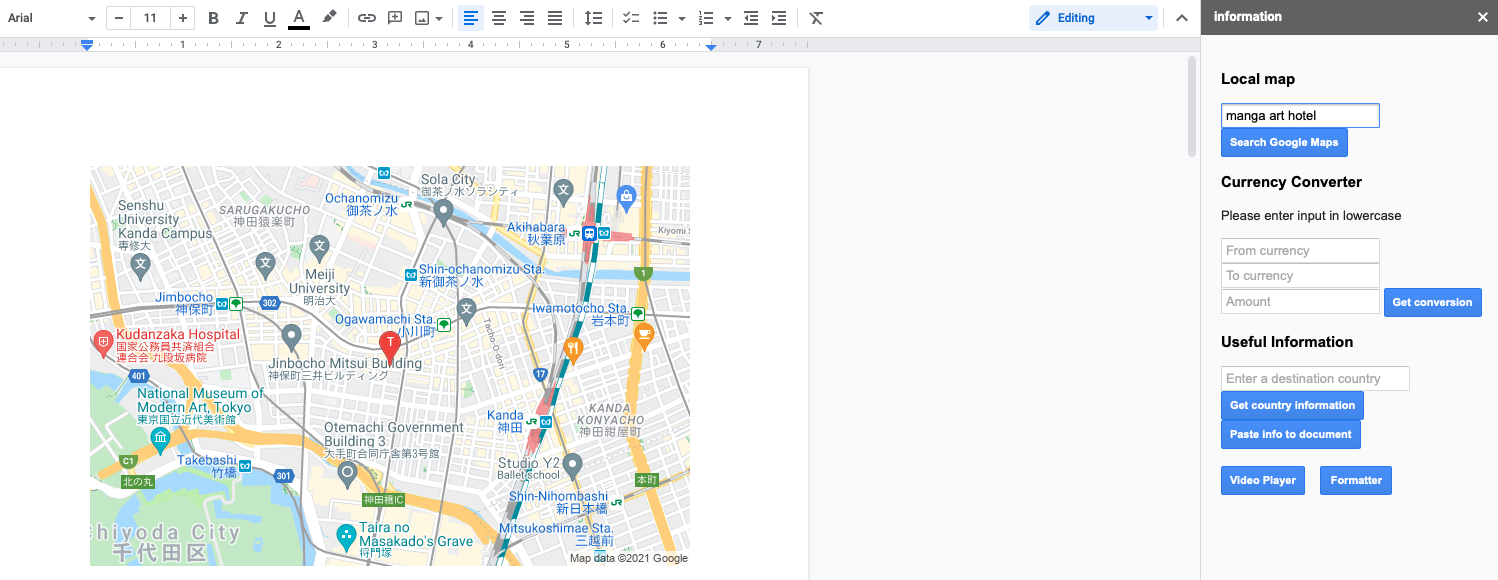1498x580 pixels.
Task: Click the embedded Tokyo map image
Action: [x=390, y=366]
